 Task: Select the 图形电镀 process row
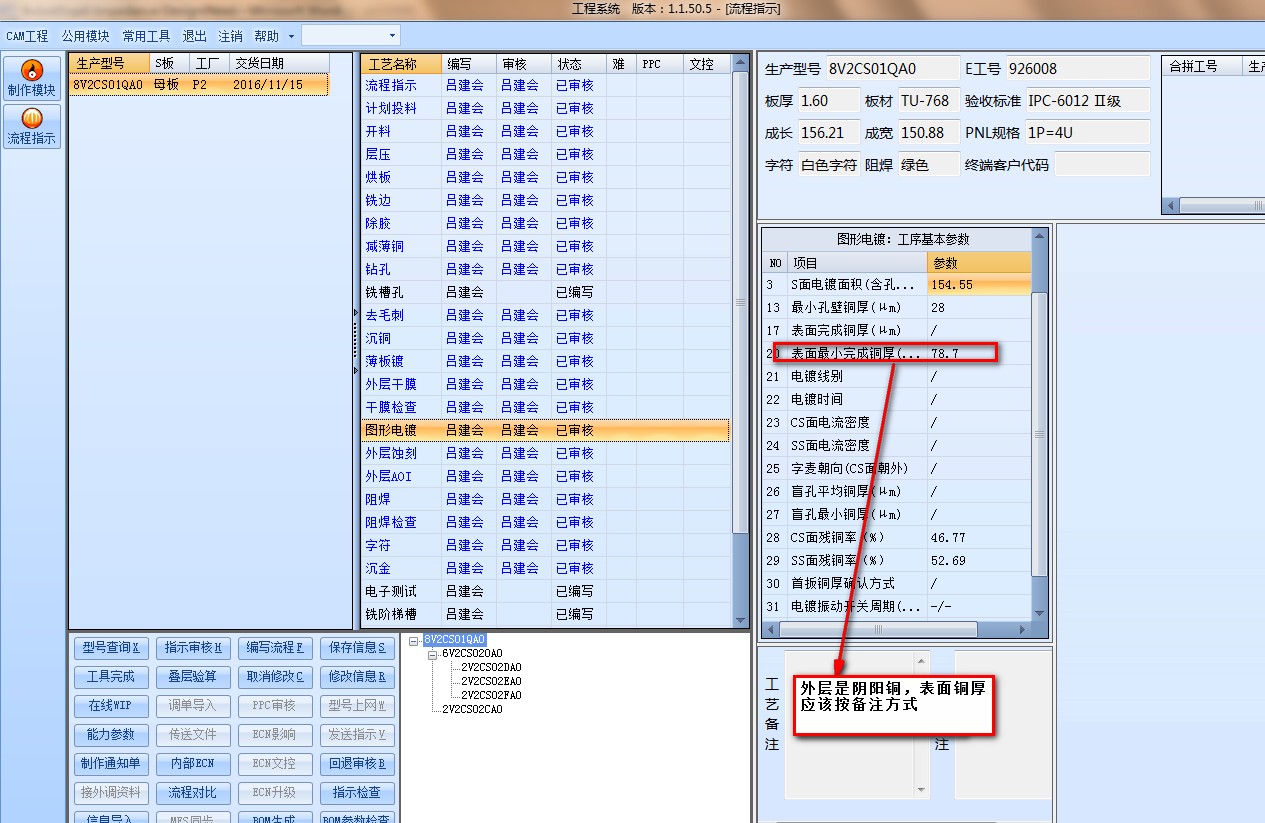tap(546, 430)
